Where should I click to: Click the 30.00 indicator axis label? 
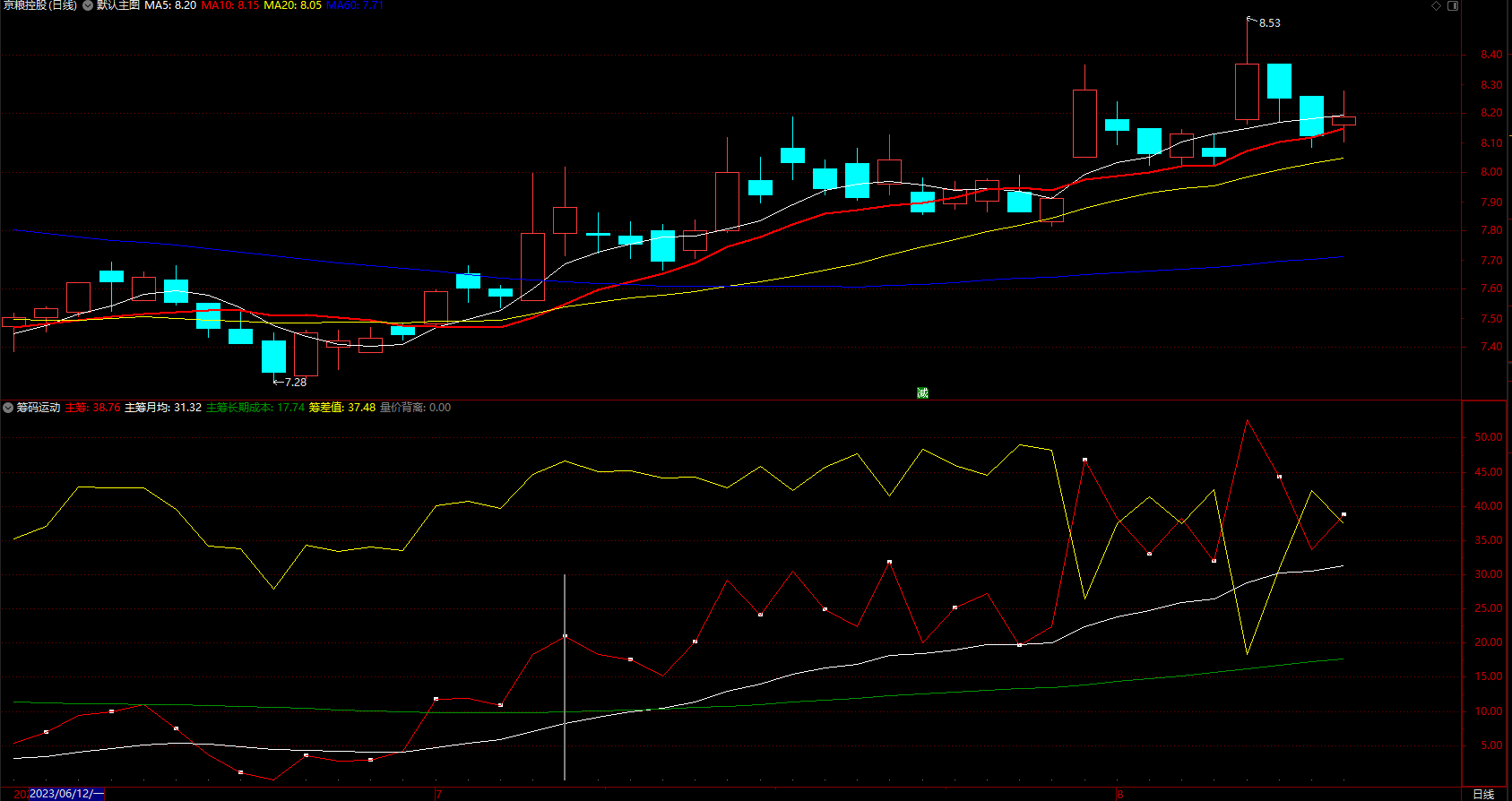pyautogui.click(x=1489, y=574)
